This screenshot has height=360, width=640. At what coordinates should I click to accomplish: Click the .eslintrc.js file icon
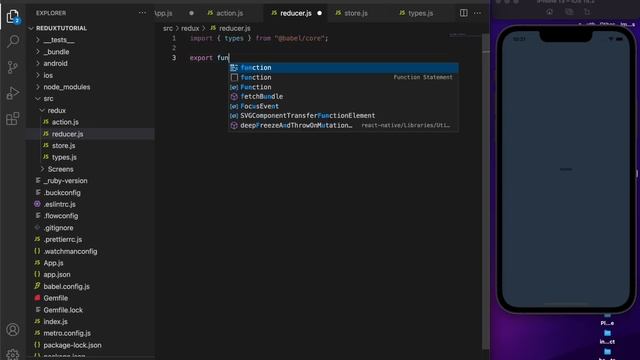38,204
